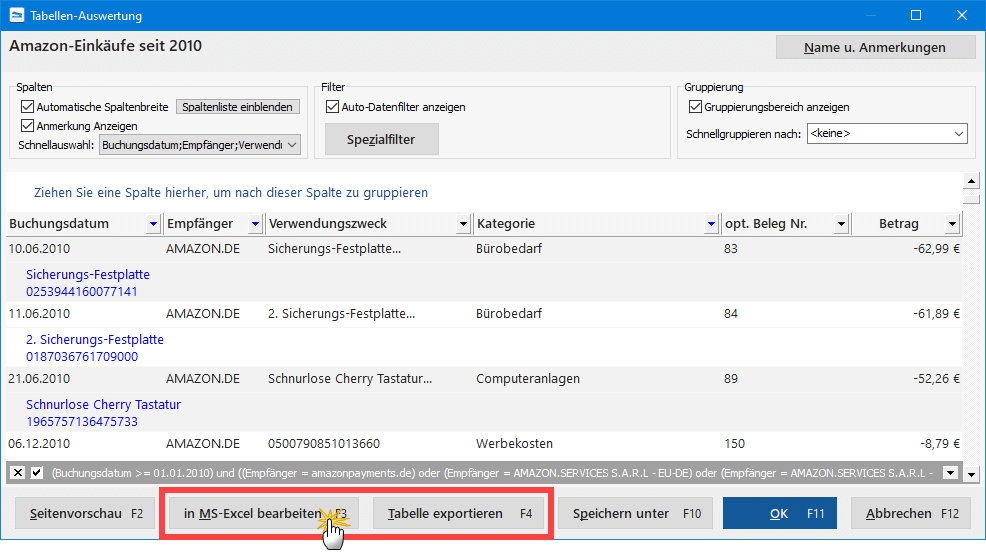This screenshot has height=556, width=986.
Task: Open the Spezialfilter button
Action: click(381, 140)
